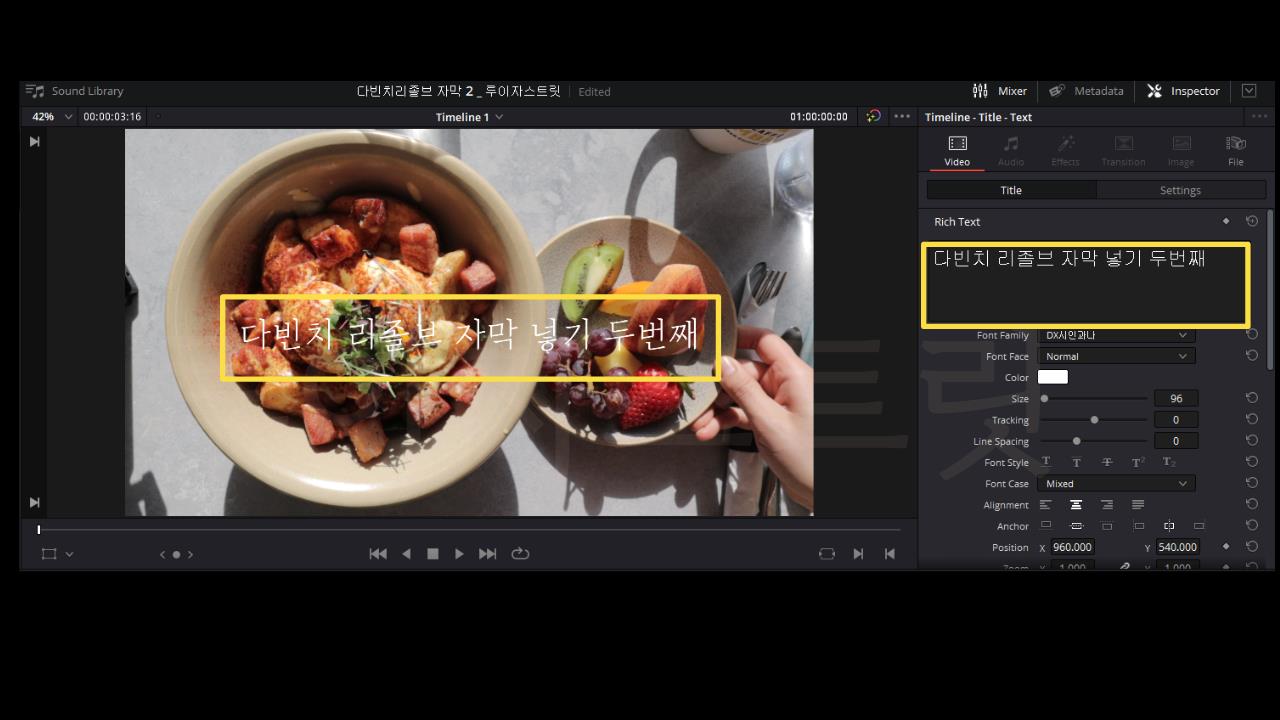The width and height of the screenshot is (1280, 720).
Task: Go to last frame
Action: click(x=488, y=553)
